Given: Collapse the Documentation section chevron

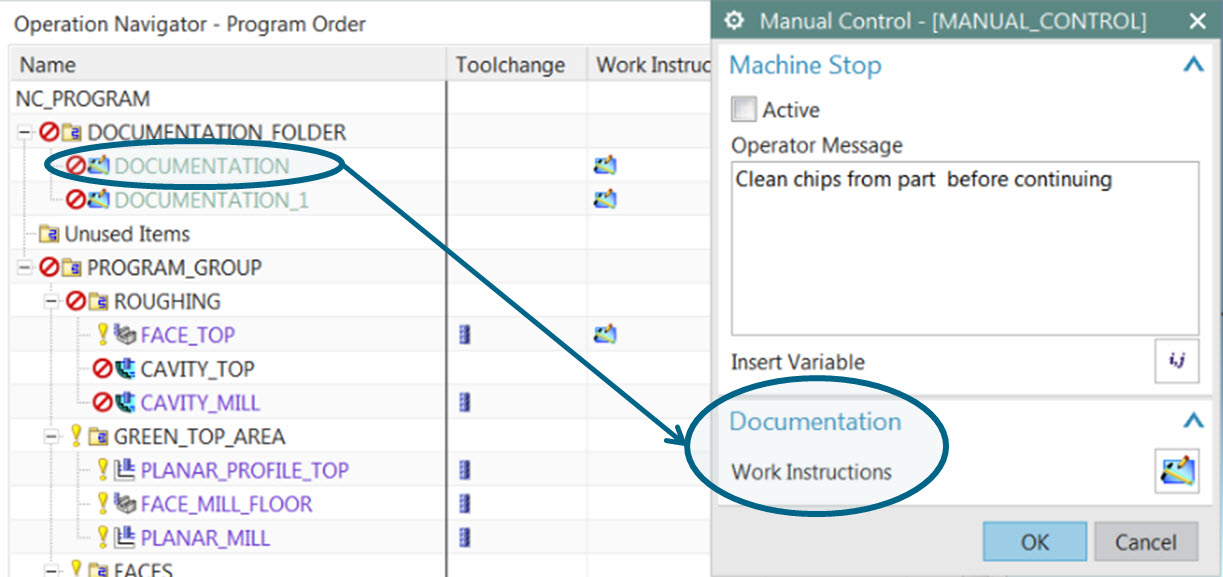Looking at the screenshot, I should pos(1192,422).
